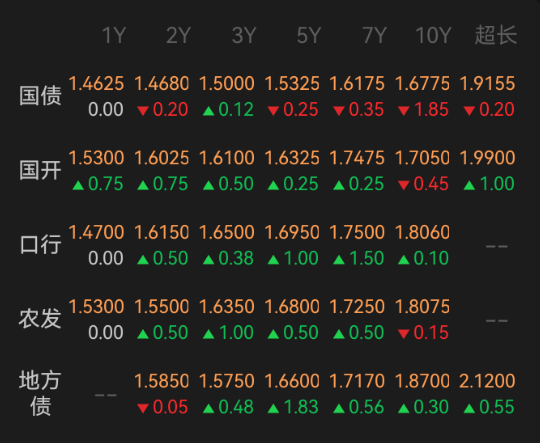Click the 1Y maturity column header

(114, 35)
